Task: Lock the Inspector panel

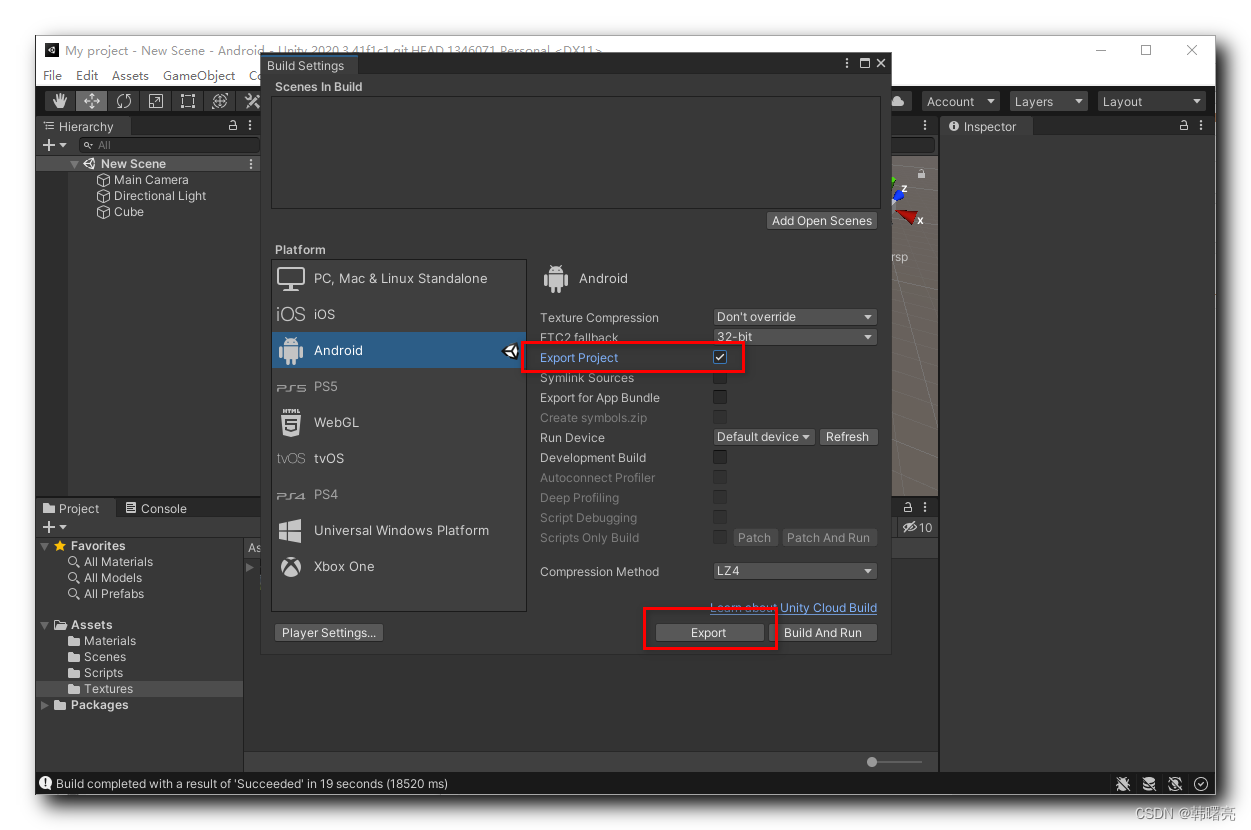Action: (1184, 126)
